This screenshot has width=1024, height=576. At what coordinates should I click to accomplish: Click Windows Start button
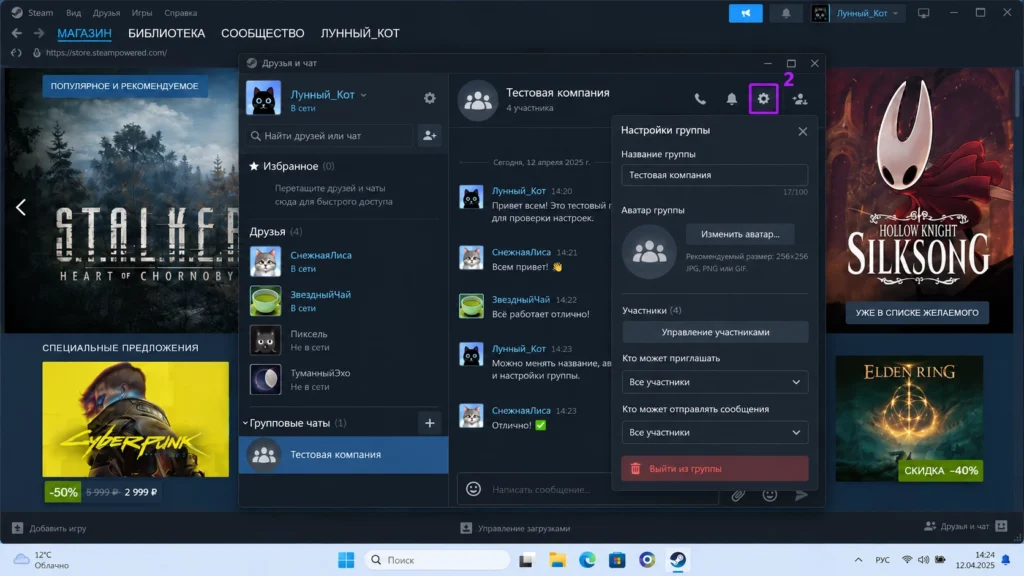[346, 560]
